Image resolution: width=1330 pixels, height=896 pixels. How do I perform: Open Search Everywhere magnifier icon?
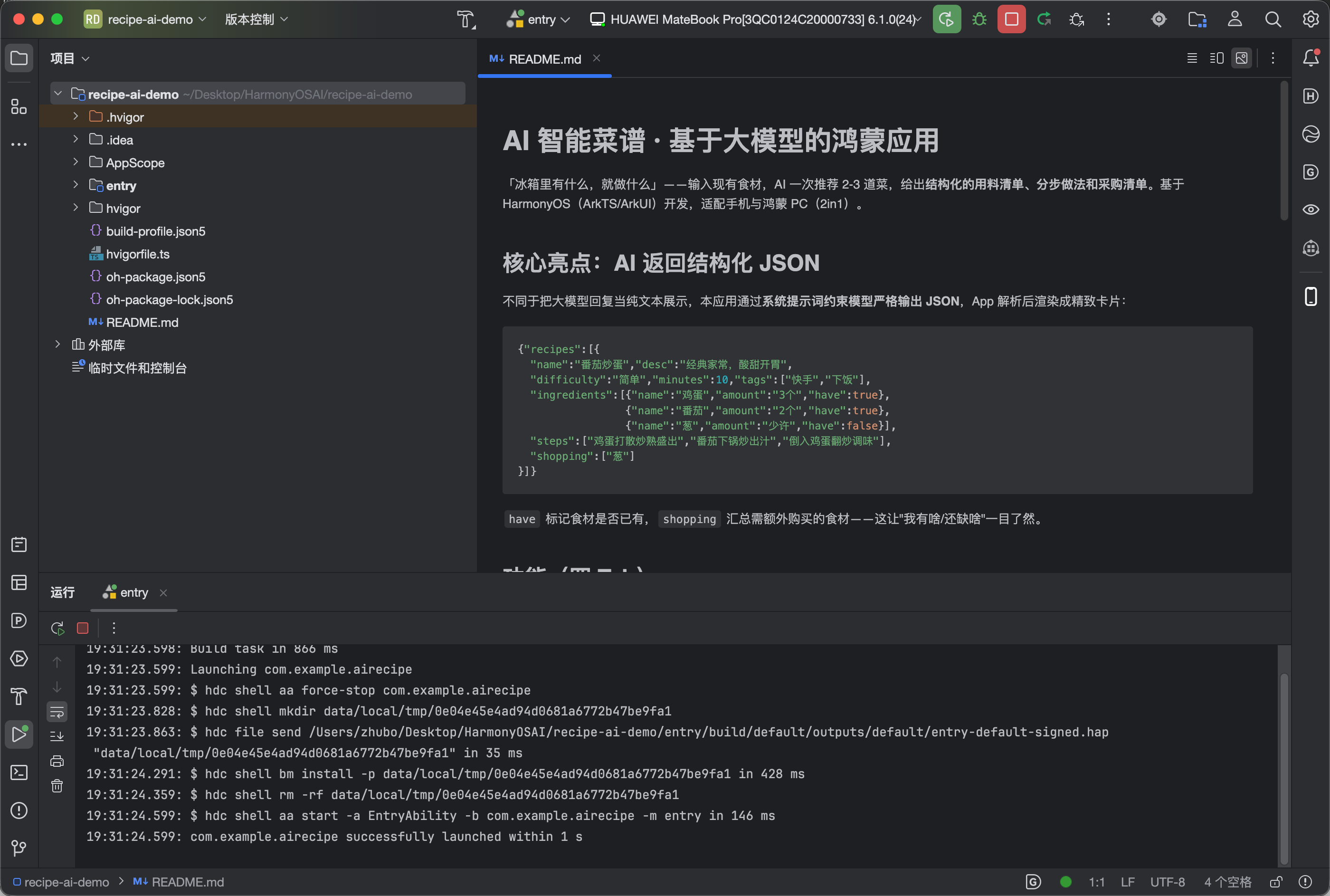[1273, 19]
